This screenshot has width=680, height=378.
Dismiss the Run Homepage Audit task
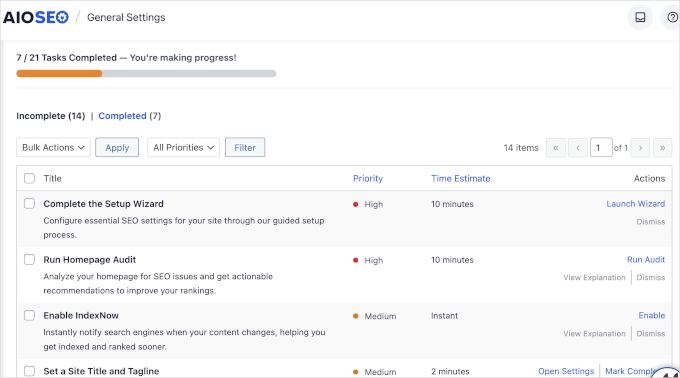[651, 277]
